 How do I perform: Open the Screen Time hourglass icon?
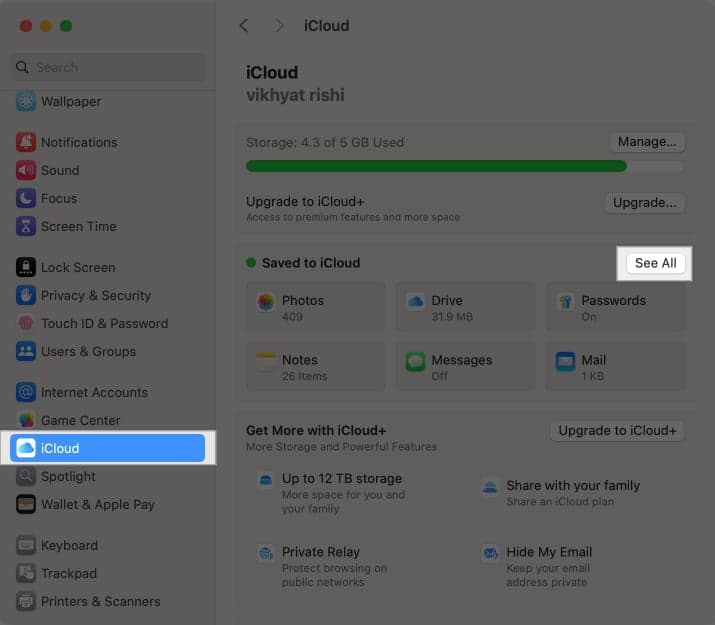26,226
